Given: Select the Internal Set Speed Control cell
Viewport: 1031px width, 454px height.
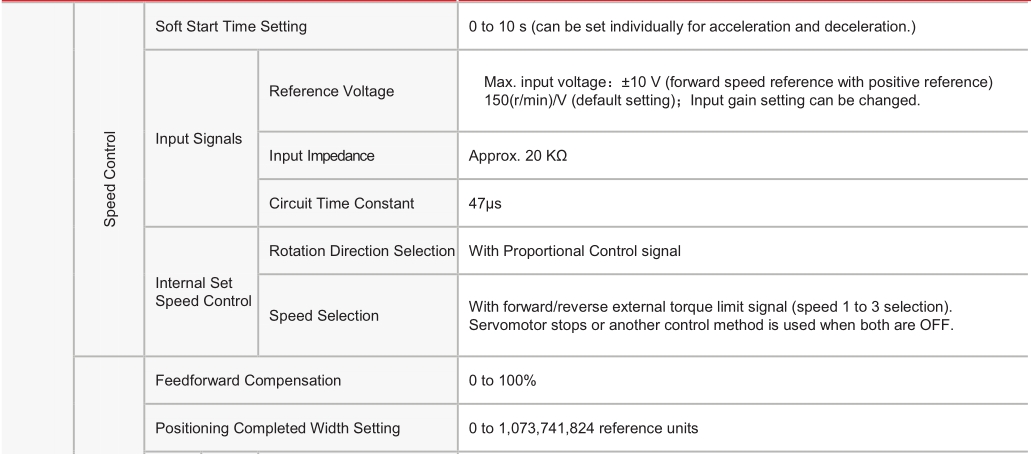Looking at the screenshot, I should pos(203,292).
